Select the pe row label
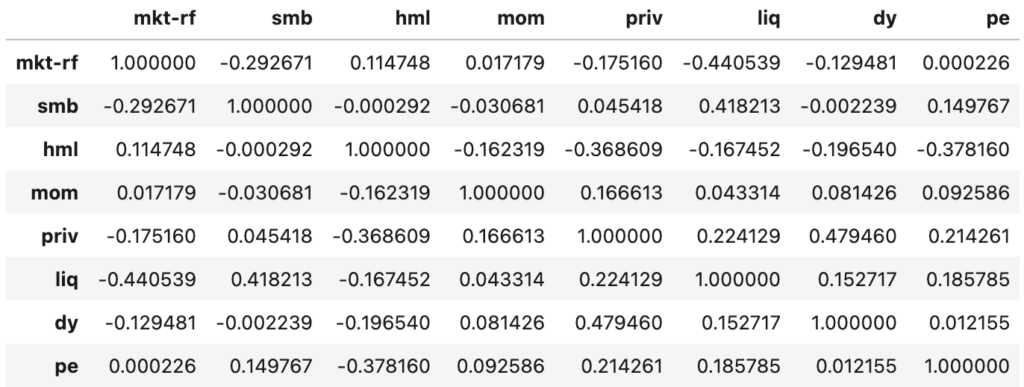 pos(67,366)
